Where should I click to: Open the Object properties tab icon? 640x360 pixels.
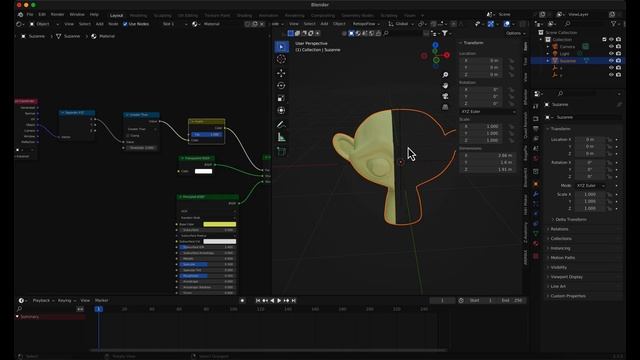(x=536, y=184)
